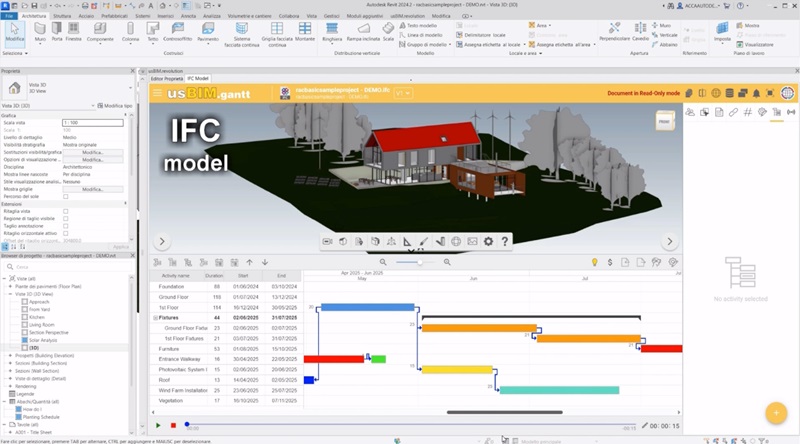Click the hashtag icon in right panel
Viewport: 800px width, 444px height.
point(747,112)
